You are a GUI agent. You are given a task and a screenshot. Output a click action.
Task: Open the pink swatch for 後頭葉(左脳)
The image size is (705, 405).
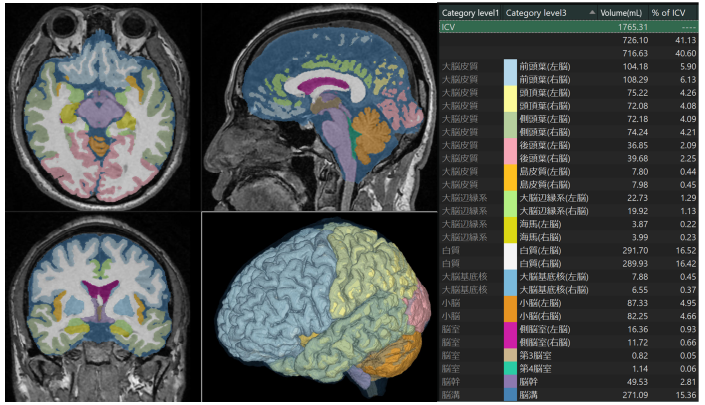[510, 145]
